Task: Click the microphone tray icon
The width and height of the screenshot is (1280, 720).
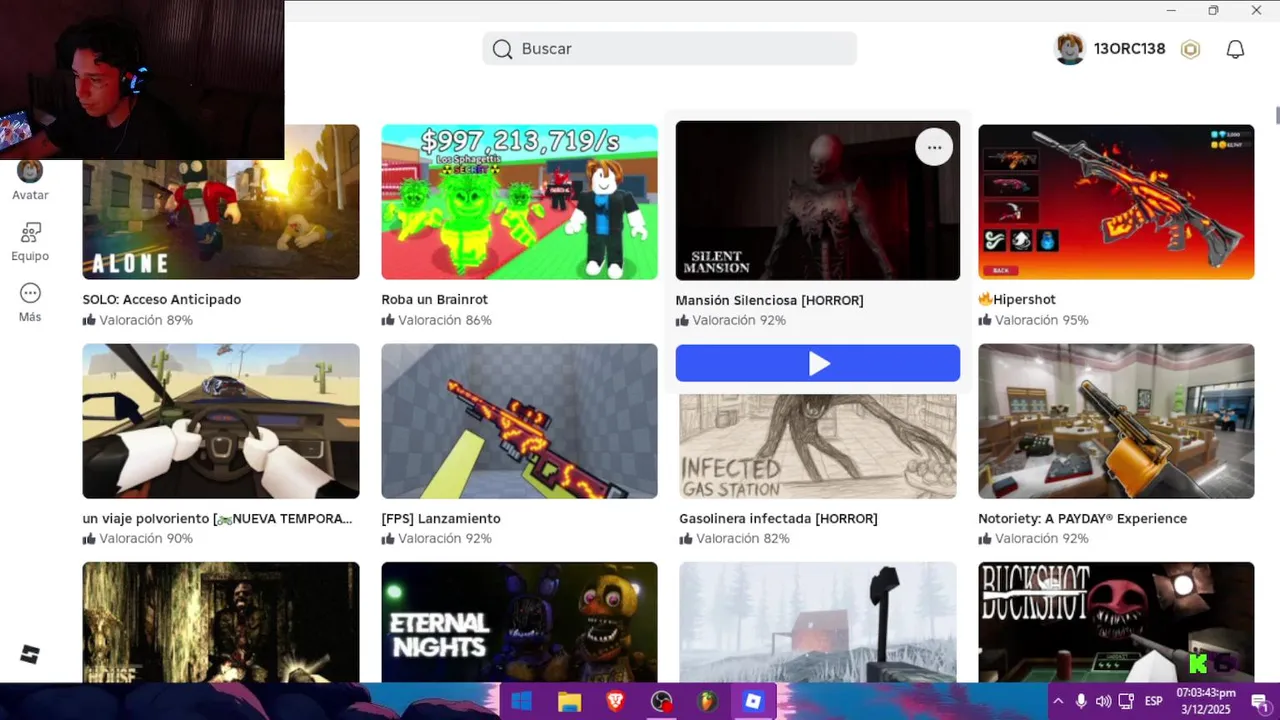Action: click(1081, 701)
